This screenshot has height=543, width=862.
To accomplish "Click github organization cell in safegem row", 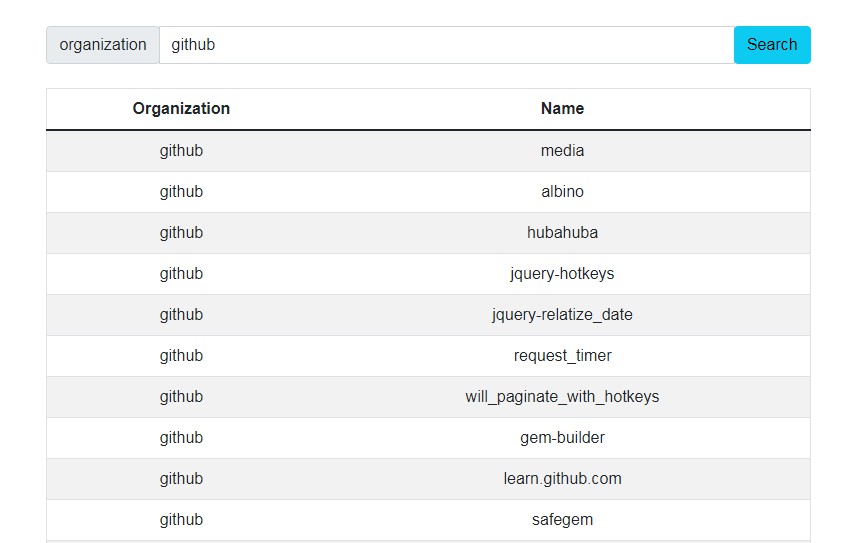I will 181,520.
